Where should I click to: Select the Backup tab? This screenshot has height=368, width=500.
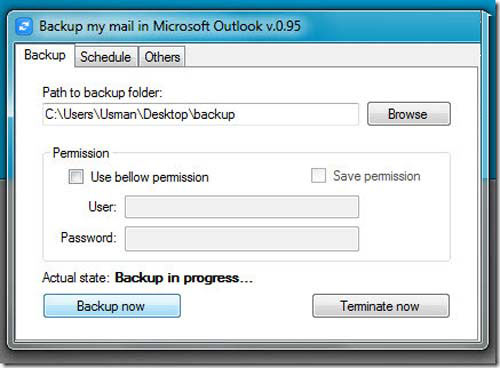point(45,55)
